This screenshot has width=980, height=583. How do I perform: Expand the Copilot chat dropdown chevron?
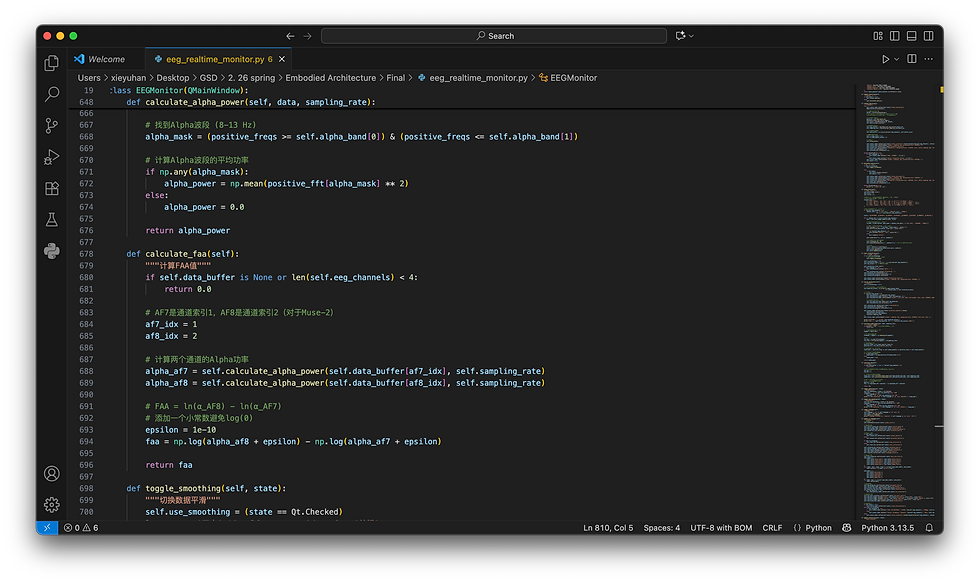pos(691,36)
